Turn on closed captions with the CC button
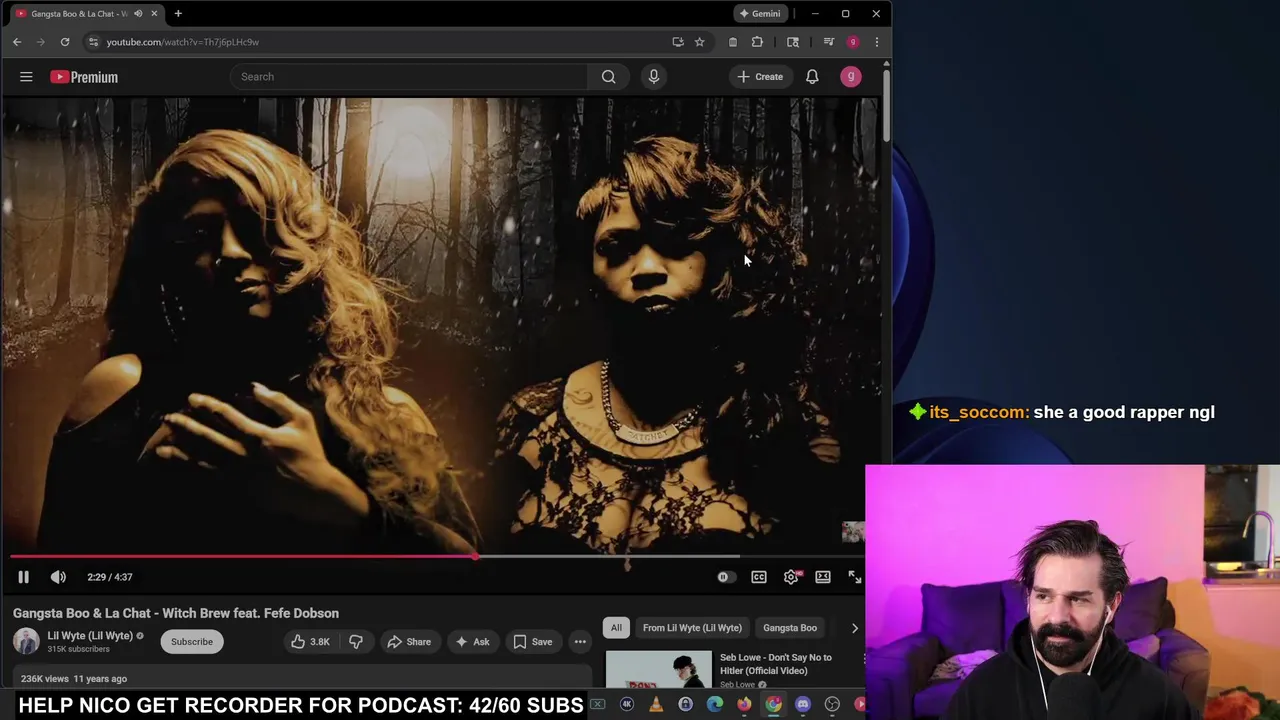This screenshot has width=1280, height=720. (759, 577)
